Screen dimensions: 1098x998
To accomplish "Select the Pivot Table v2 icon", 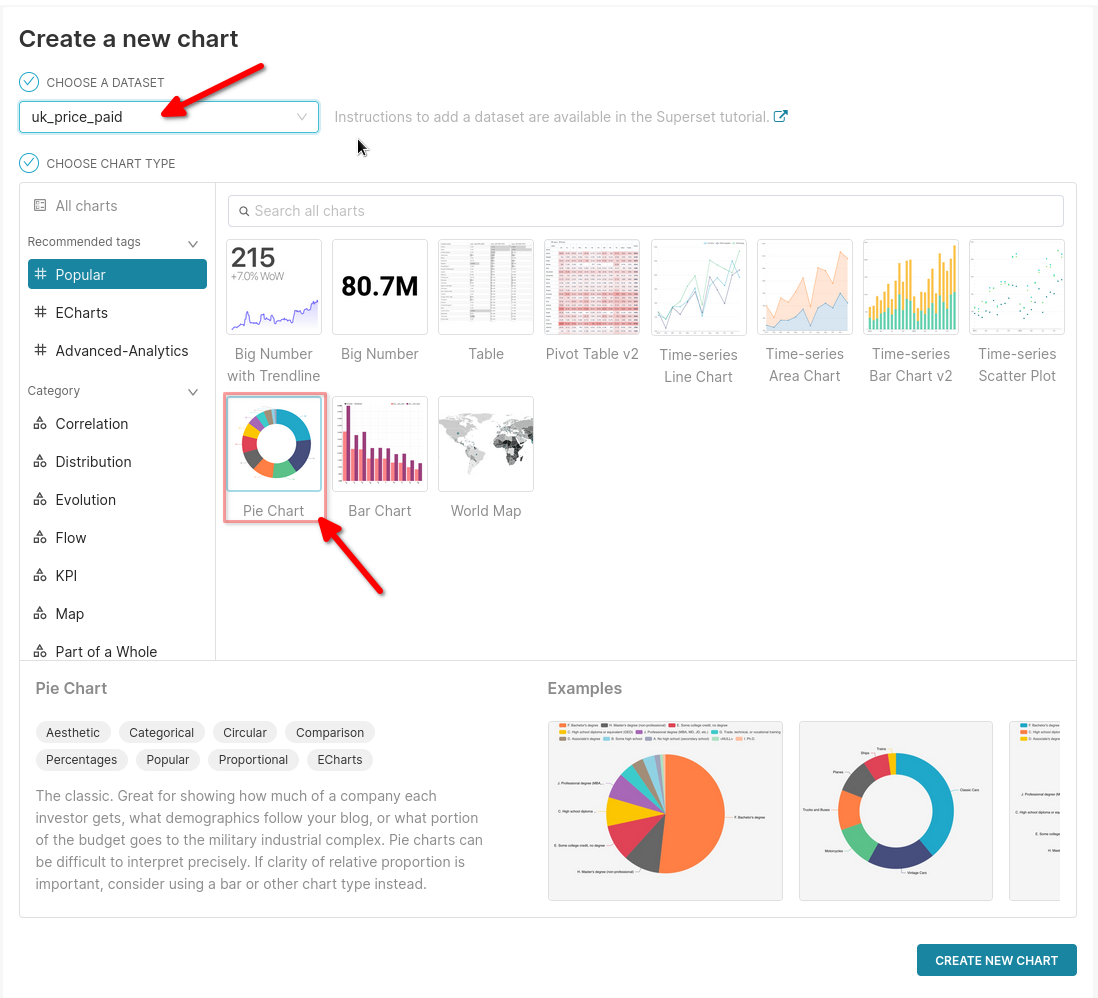I will pos(592,287).
